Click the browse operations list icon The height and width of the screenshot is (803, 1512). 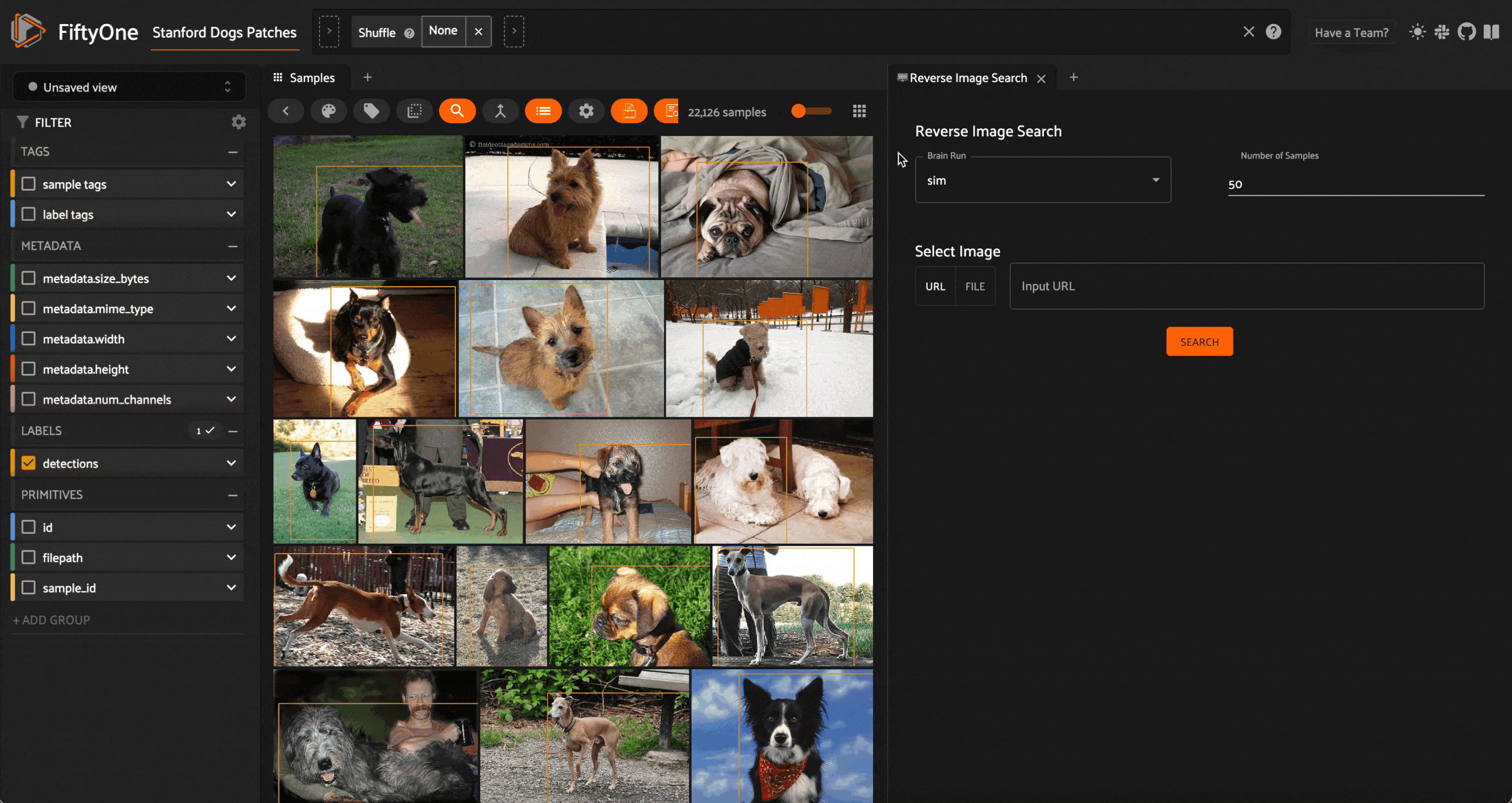543,111
